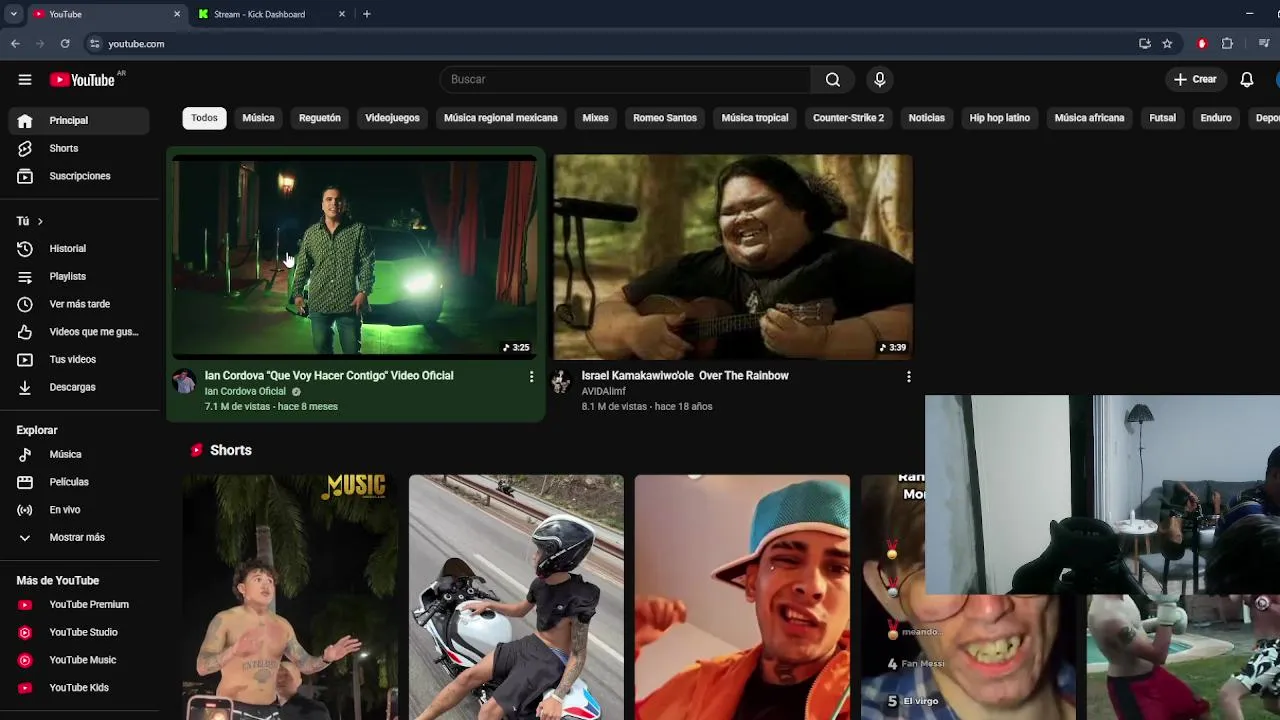Open options menu for Ian Cordova video

(531, 377)
